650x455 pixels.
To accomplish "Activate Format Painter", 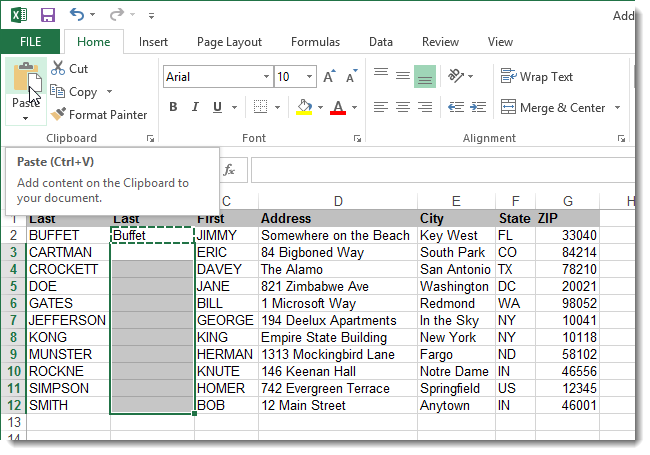I will [99, 114].
